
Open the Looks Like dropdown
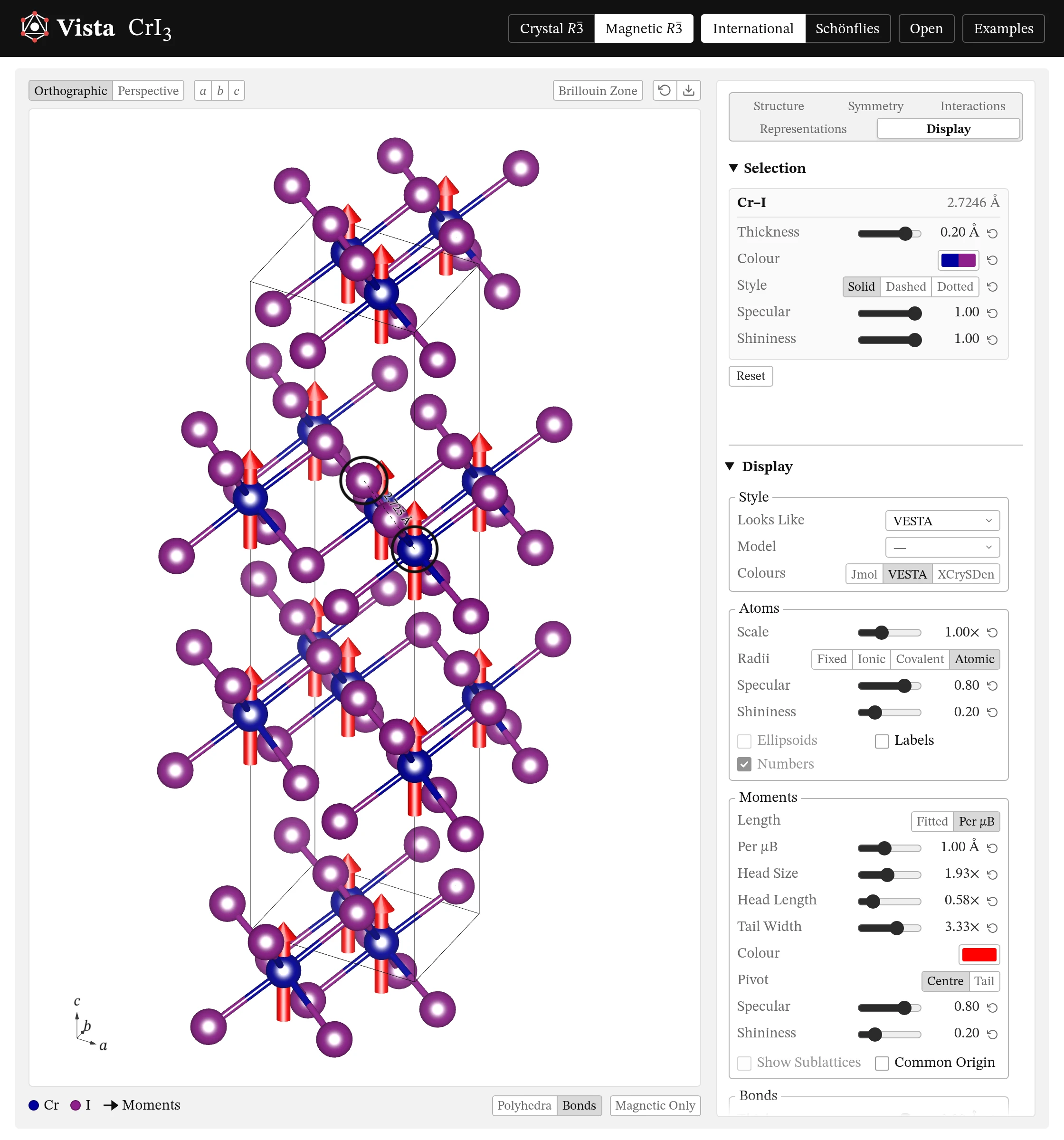[x=942, y=521]
